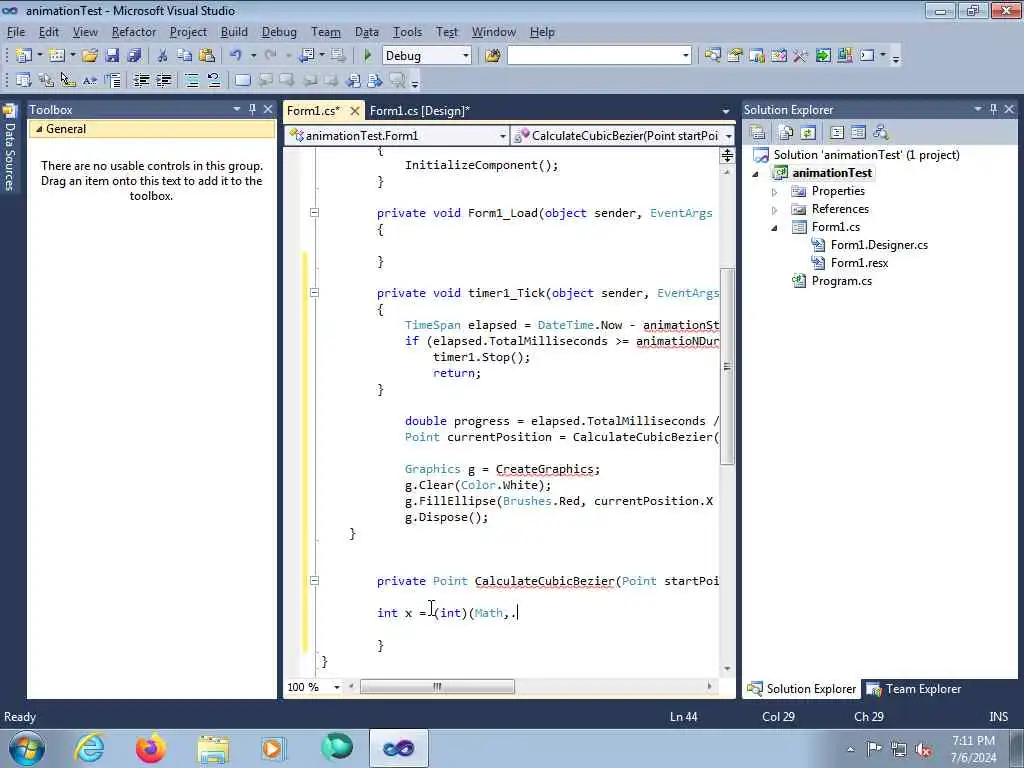Save the current file with the floppy icon

[x=112, y=56]
